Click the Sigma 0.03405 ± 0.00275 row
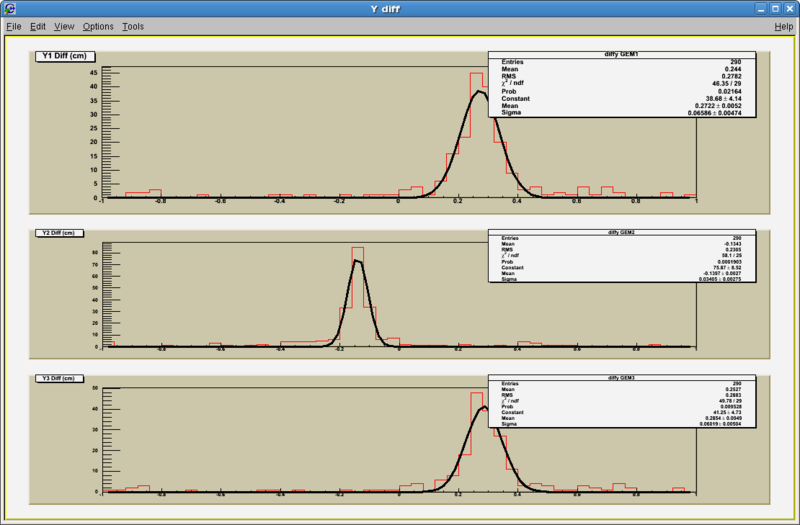This screenshot has height=525, width=800. click(621, 279)
